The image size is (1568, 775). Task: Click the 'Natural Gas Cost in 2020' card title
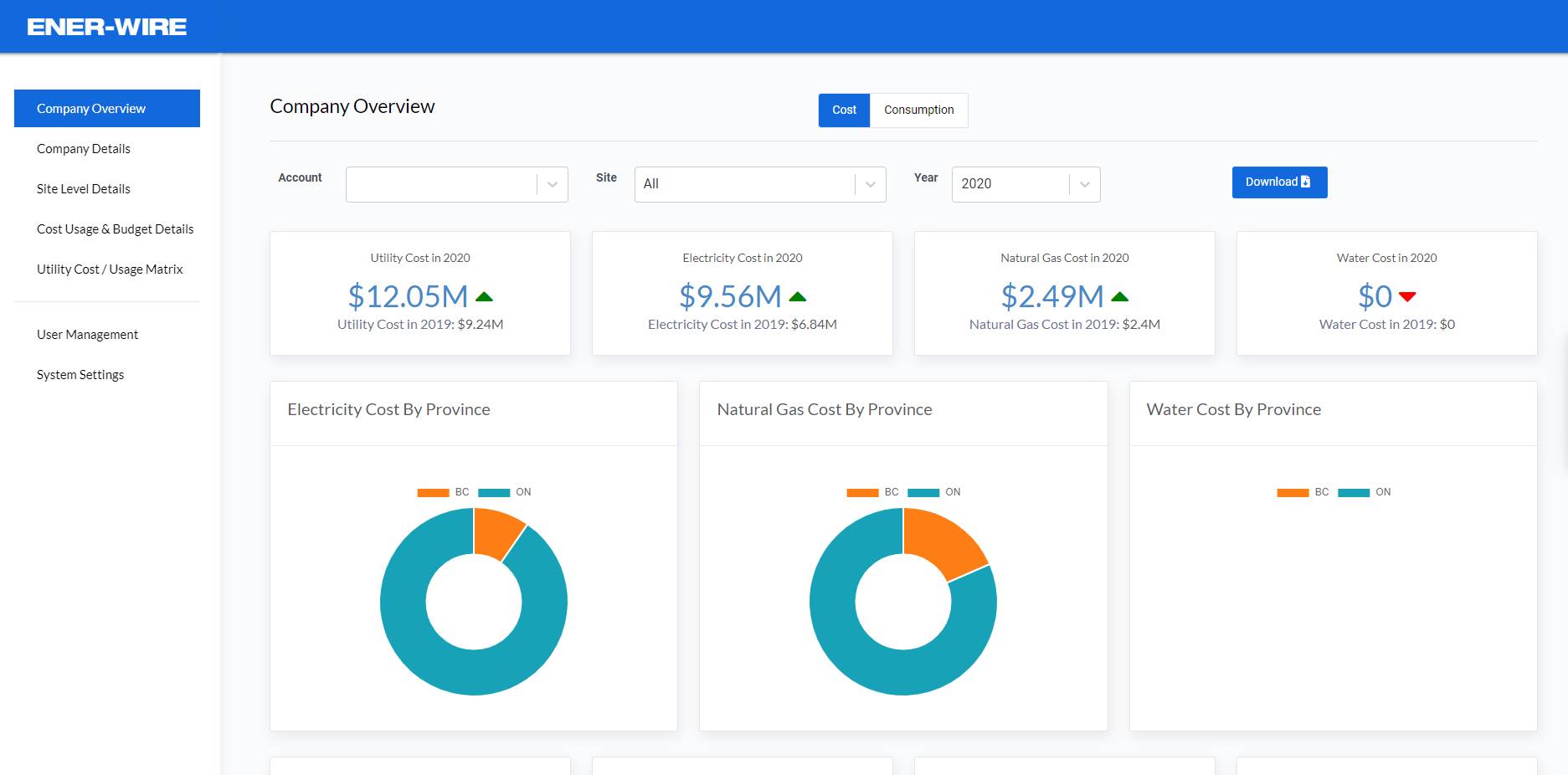pyautogui.click(x=1065, y=258)
